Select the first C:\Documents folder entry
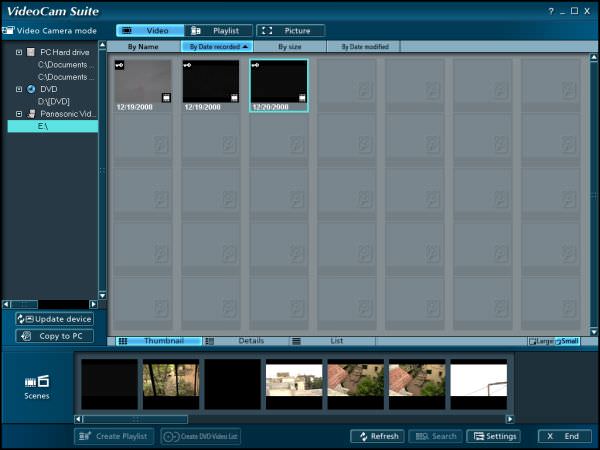 (x=66, y=65)
